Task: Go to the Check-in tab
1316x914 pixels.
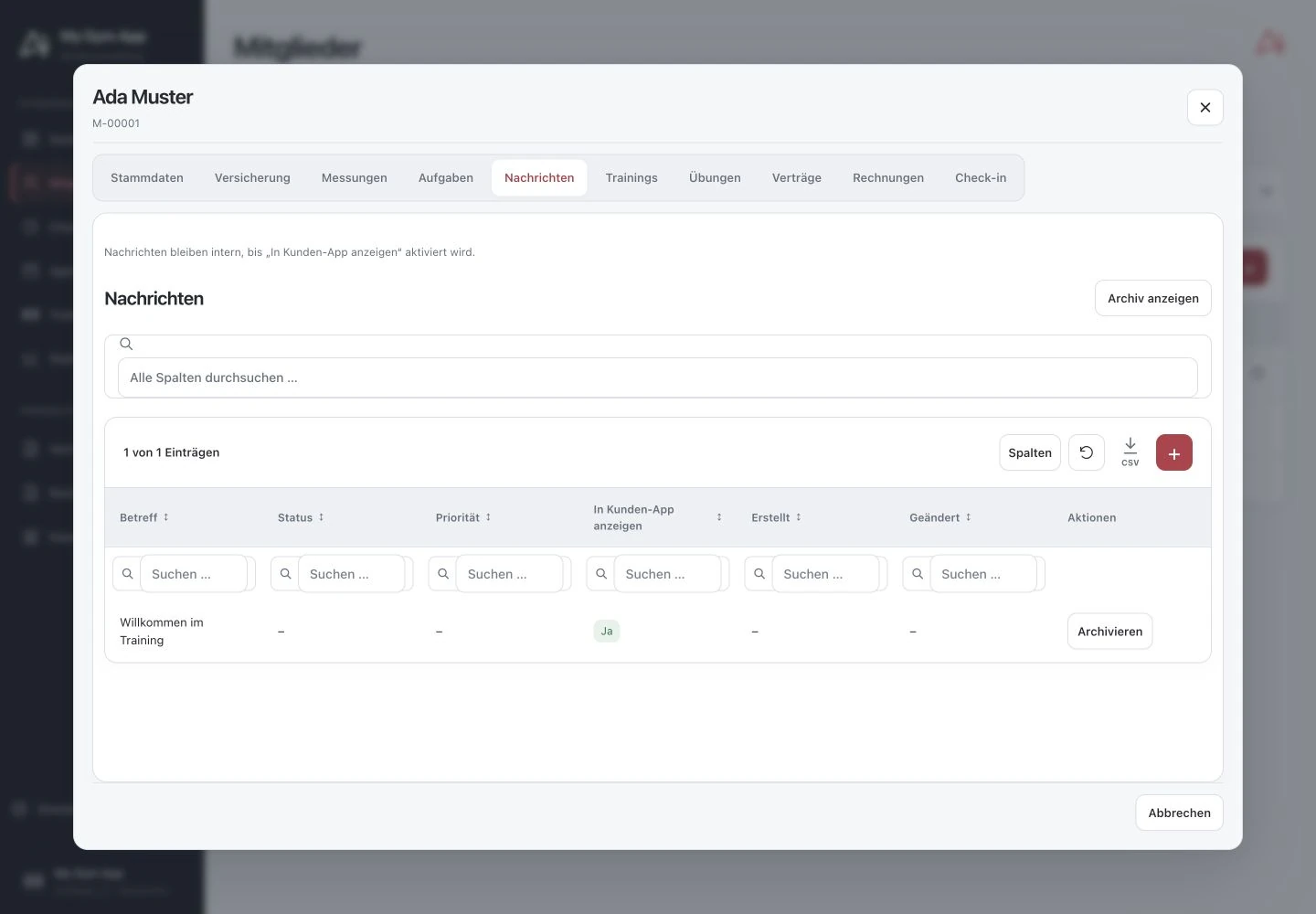Action: [981, 177]
